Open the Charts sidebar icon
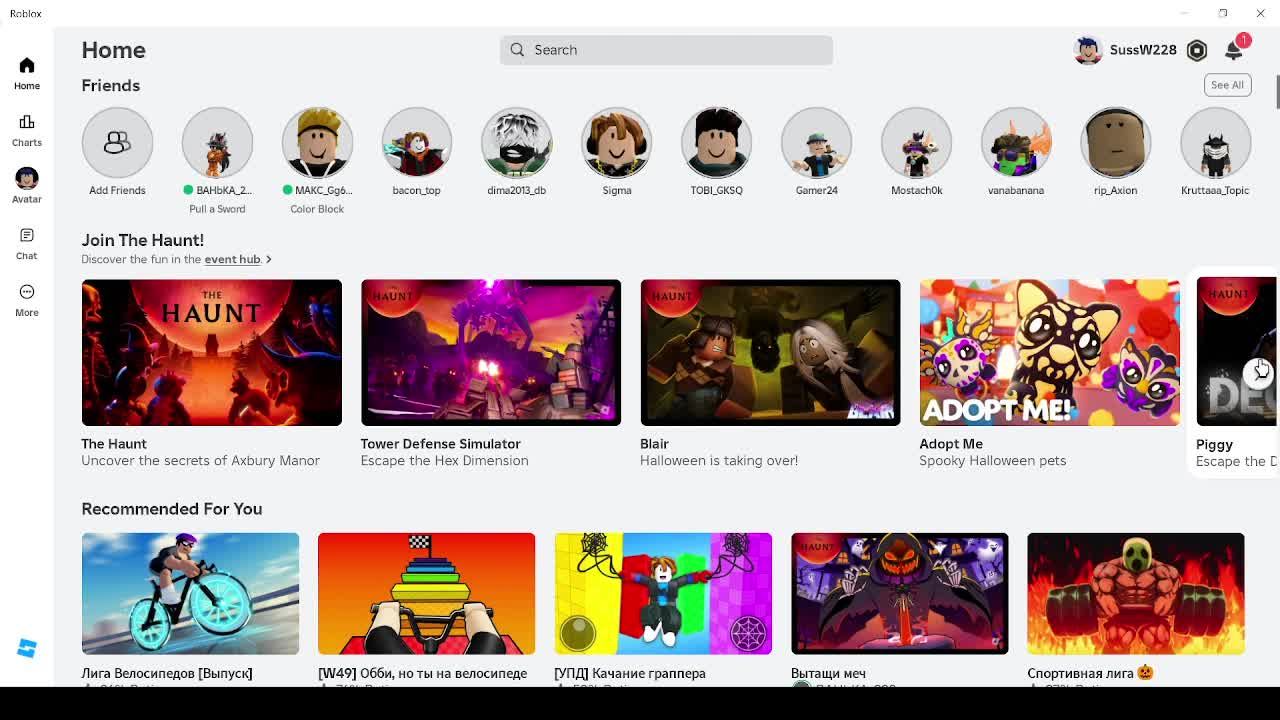 [x=27, y=122]
